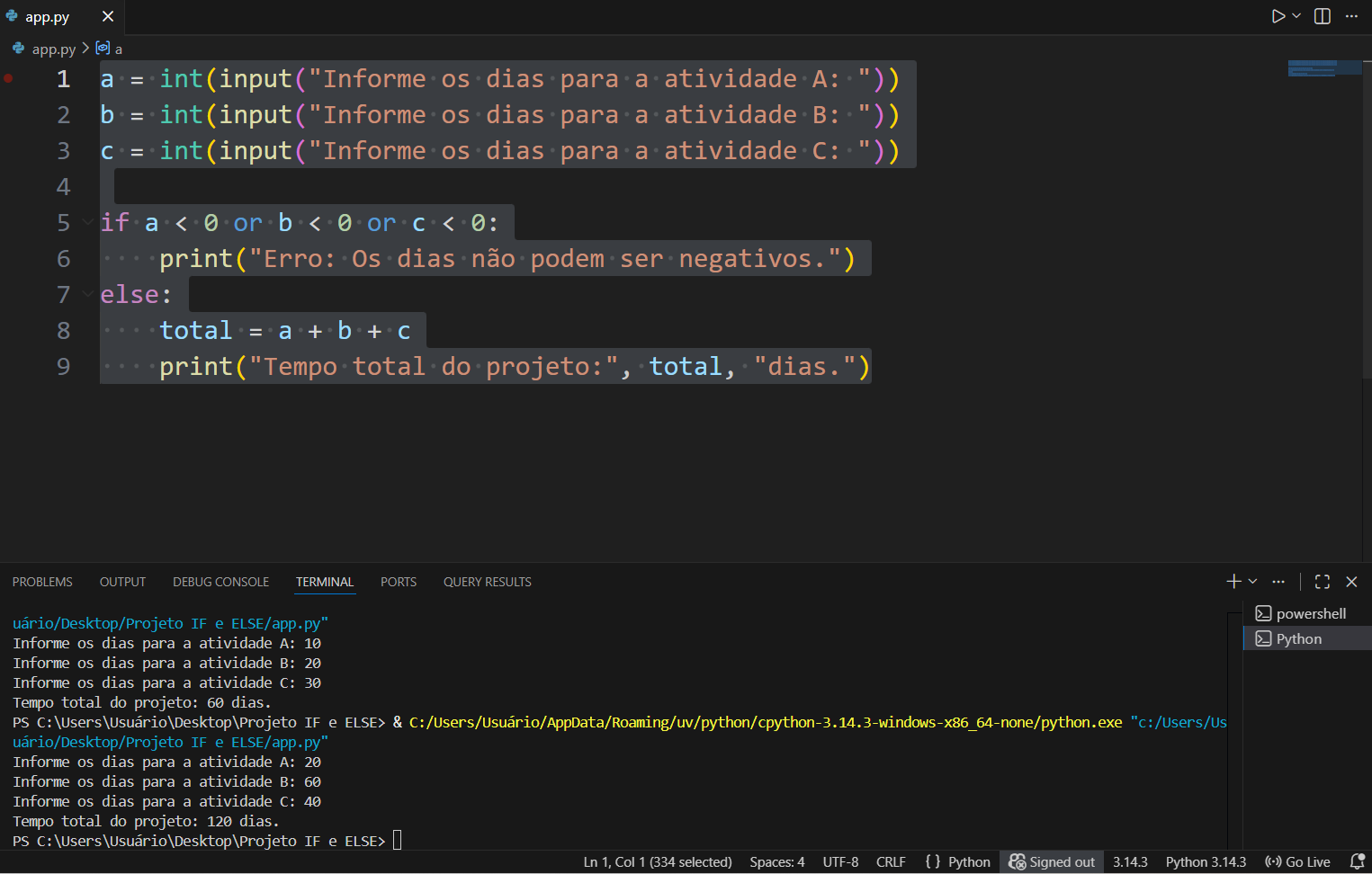Create a new terminal with plus icon
Screen dimensions: 1372x874
(1233, 582)
